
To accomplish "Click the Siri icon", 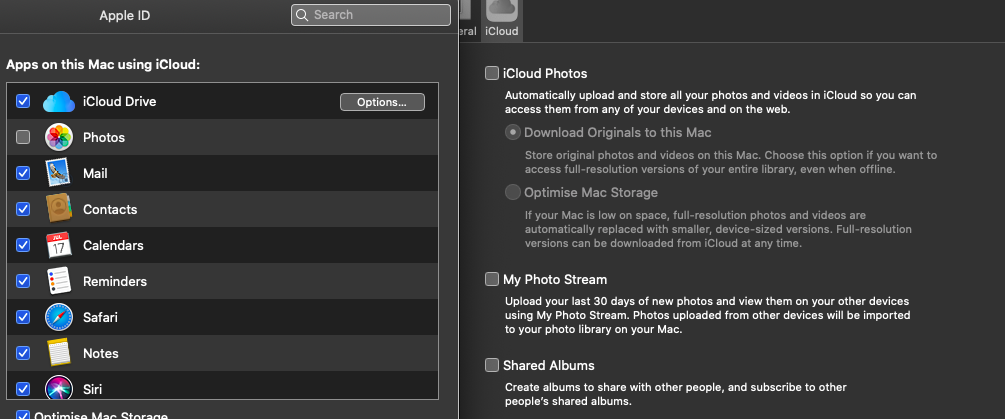I will tap(59, 388).
